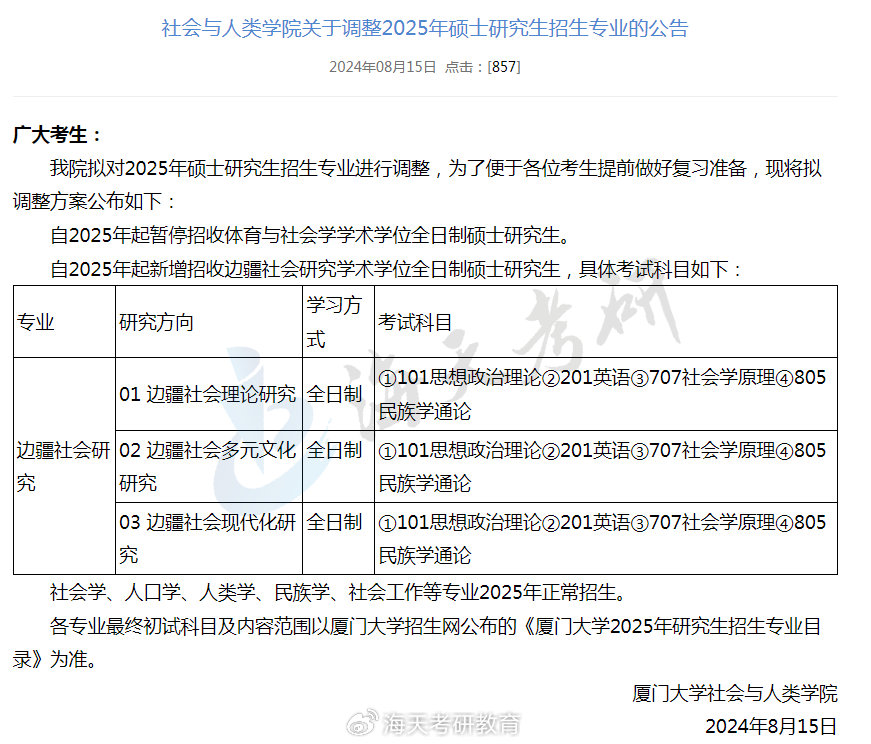Click the 专业 table header
871x744 pixels.
tap(36, 322)
